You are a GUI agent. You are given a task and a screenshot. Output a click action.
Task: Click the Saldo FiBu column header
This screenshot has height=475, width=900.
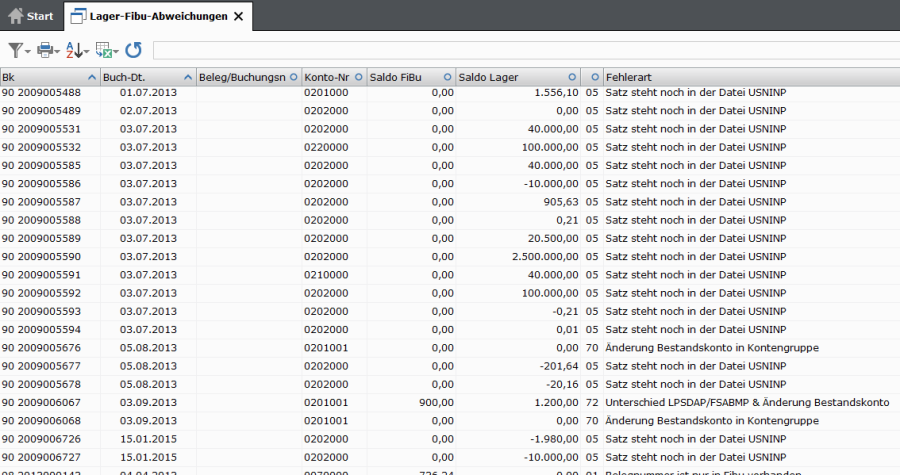point(411,77)
